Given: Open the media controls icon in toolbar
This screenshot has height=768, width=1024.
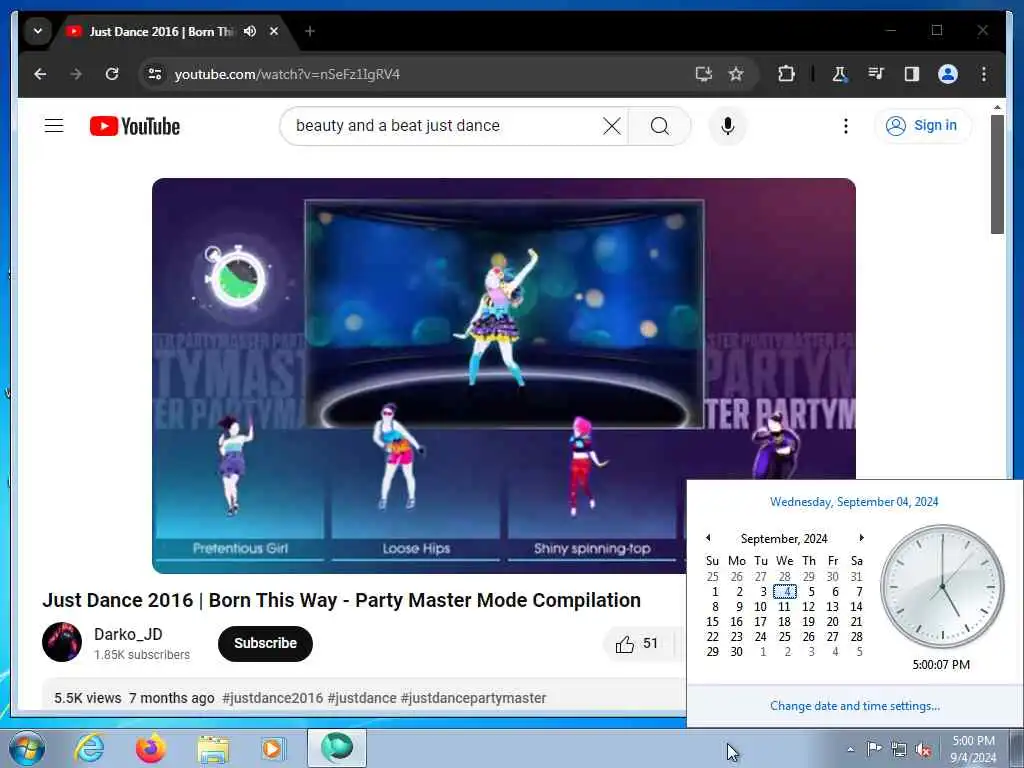Looking at the screenshot, I should pos(876,74).
